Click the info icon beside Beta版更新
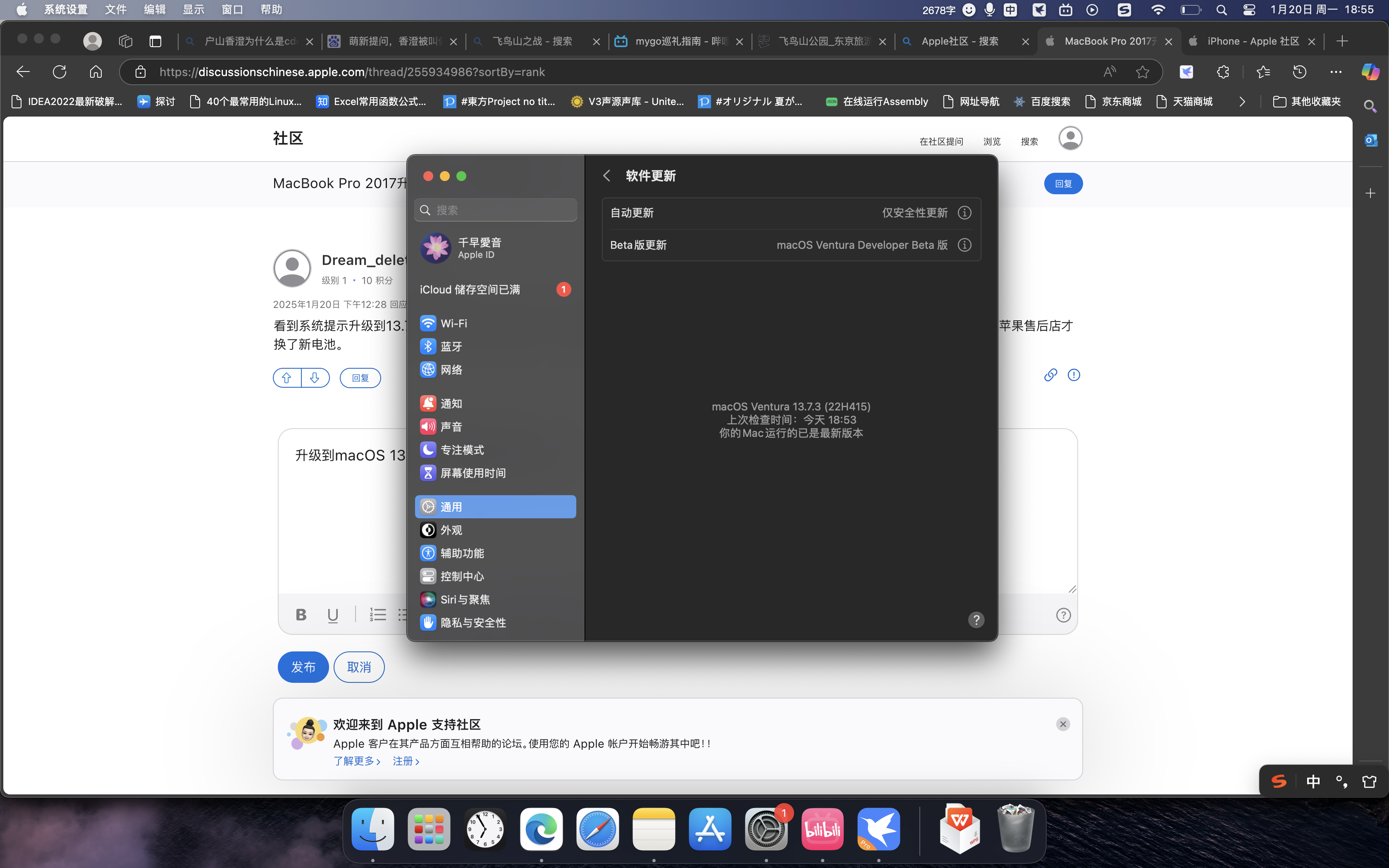1389x868 pixels. tap(964, 245)
